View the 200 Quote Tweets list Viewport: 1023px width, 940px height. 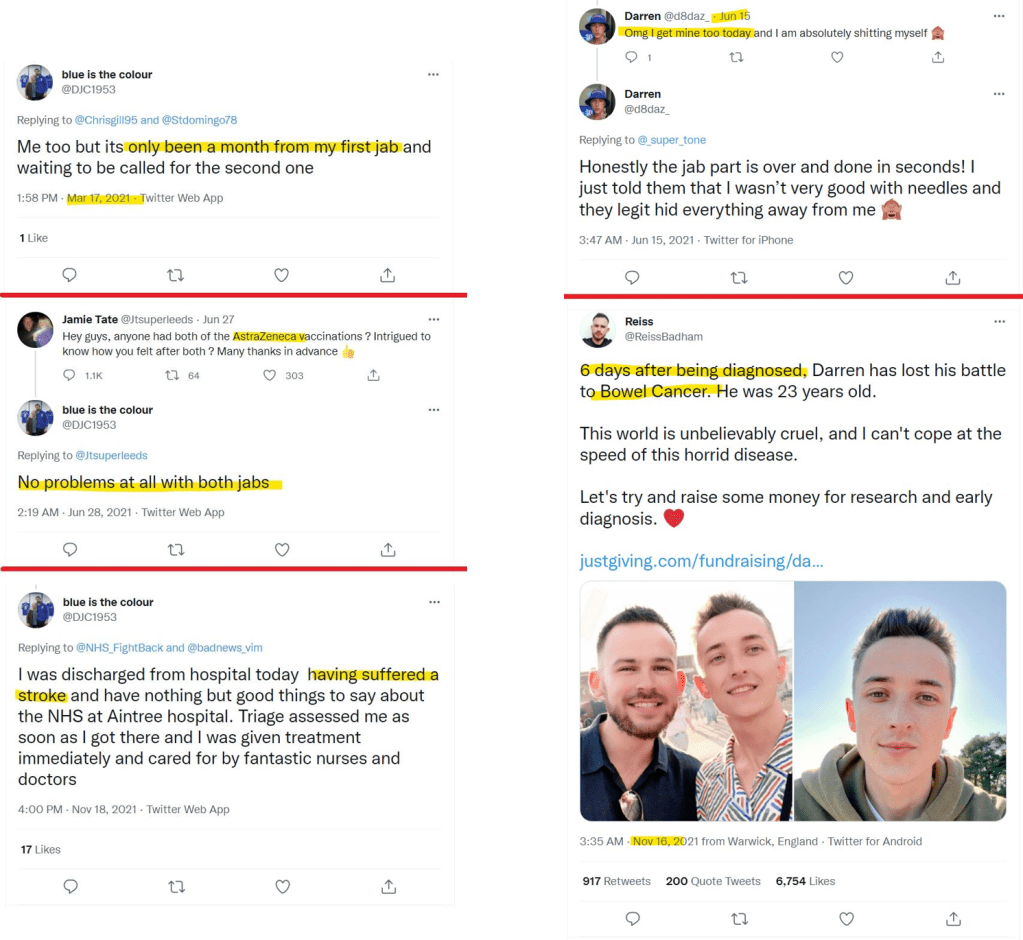713,881
